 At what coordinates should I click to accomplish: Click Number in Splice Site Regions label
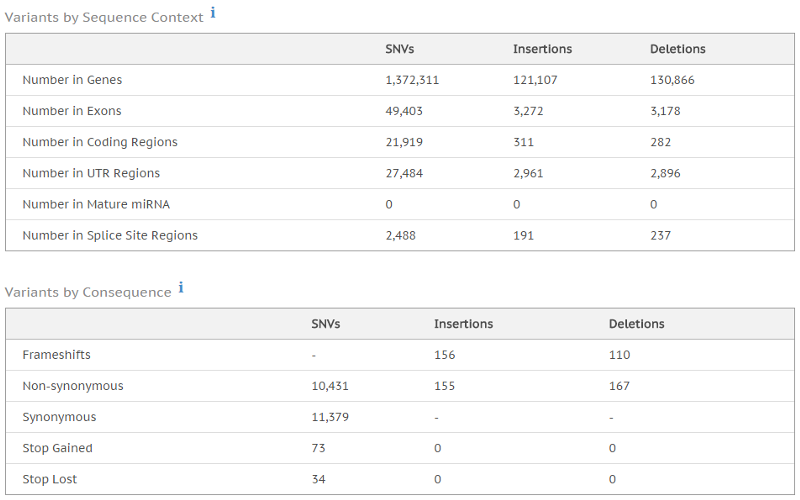coord(110,235)
